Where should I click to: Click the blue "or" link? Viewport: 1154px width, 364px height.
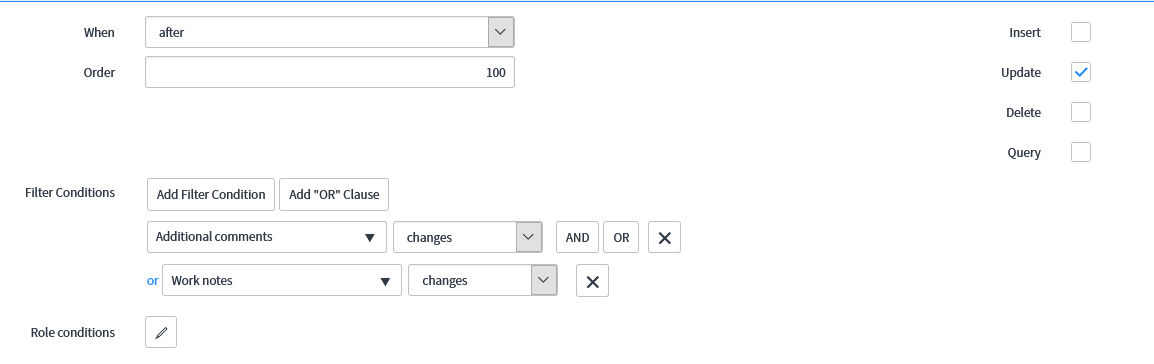point(152,281)
